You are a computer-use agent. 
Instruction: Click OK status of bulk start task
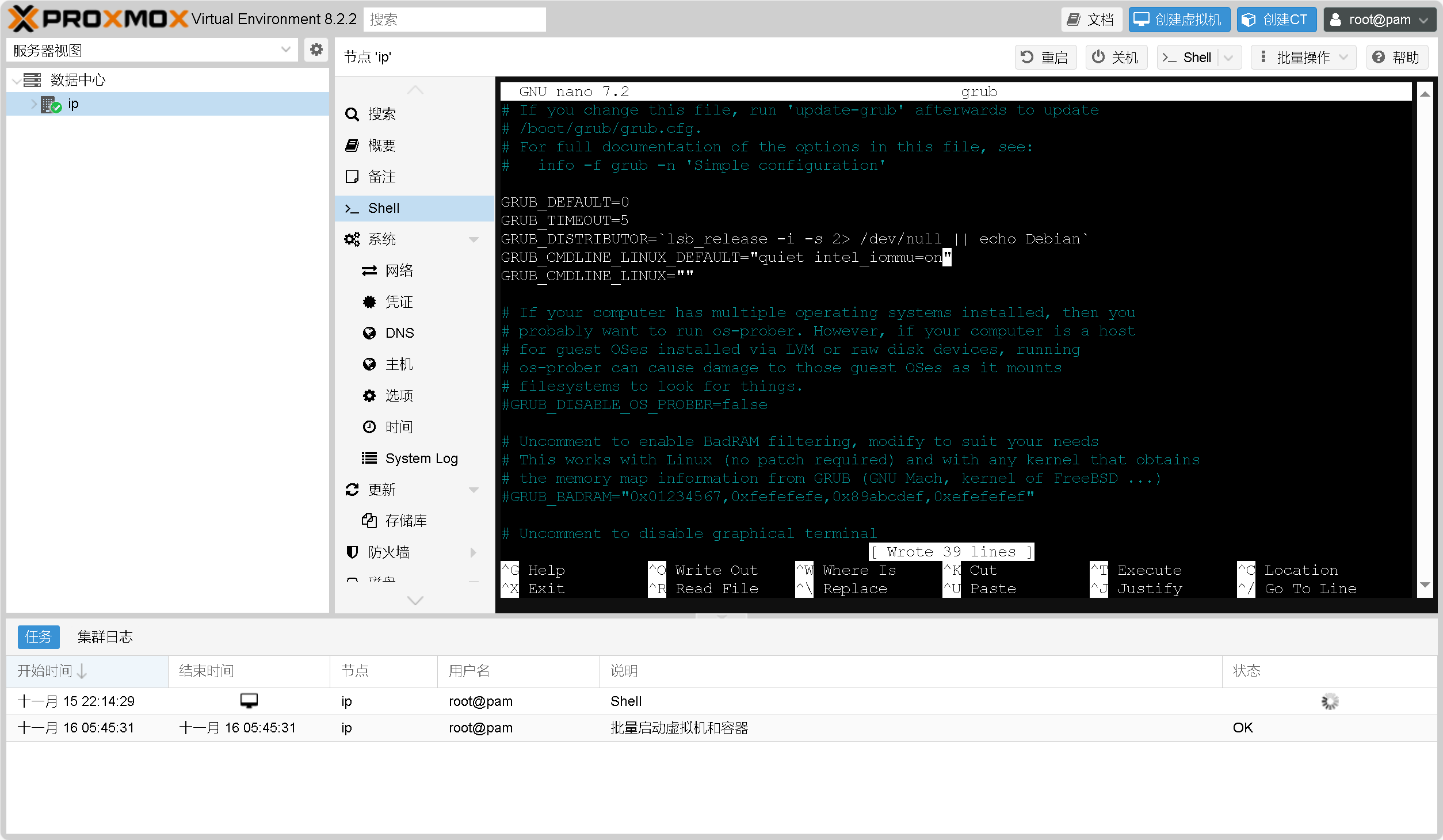click(1243, 728)
